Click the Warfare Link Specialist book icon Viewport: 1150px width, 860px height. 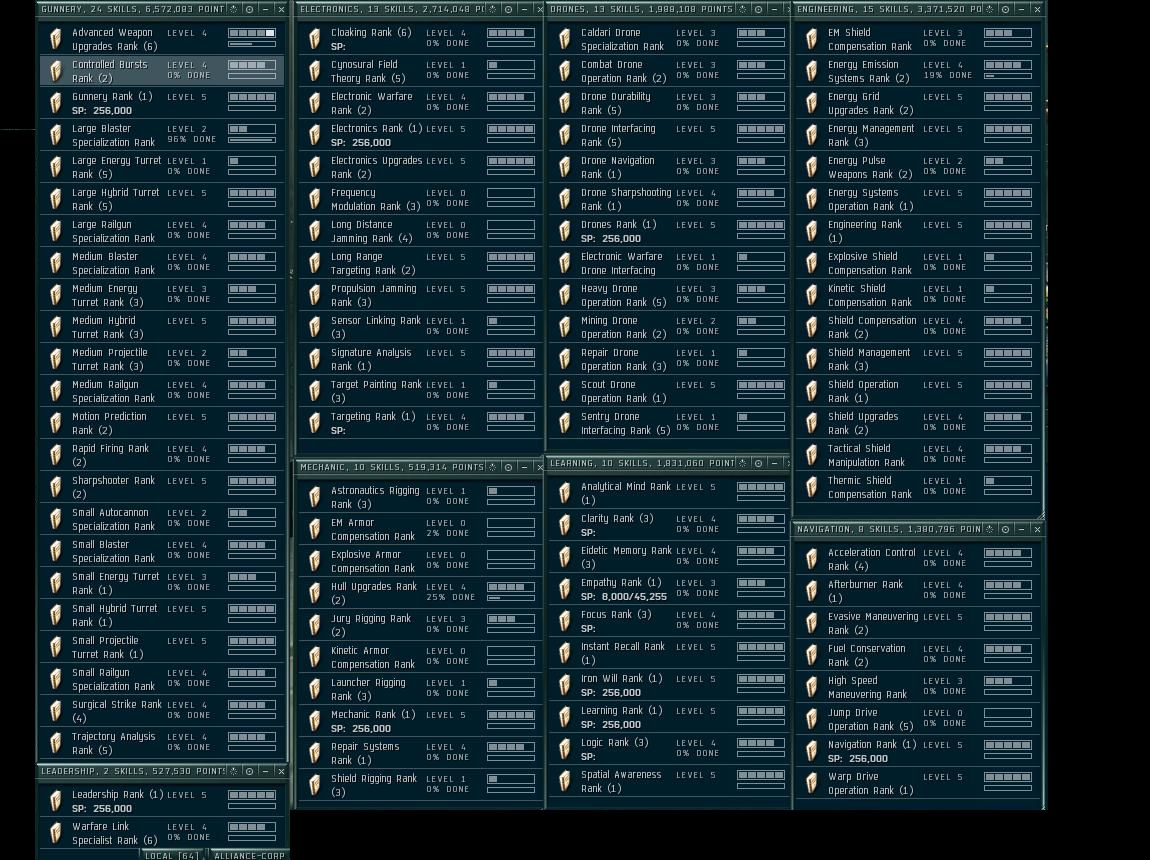point(56,833)
